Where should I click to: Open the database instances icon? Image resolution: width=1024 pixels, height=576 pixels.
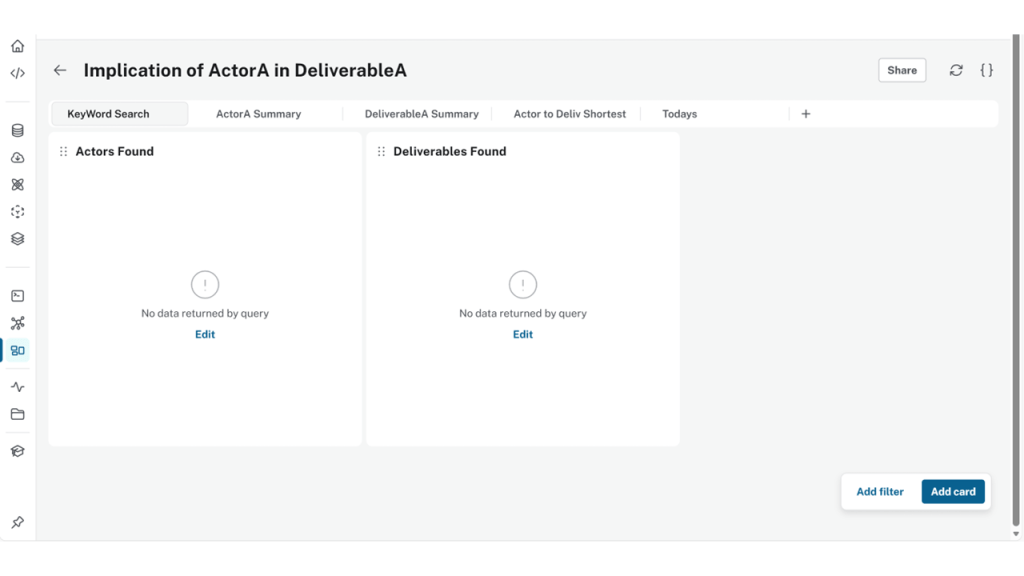[17, 131]
